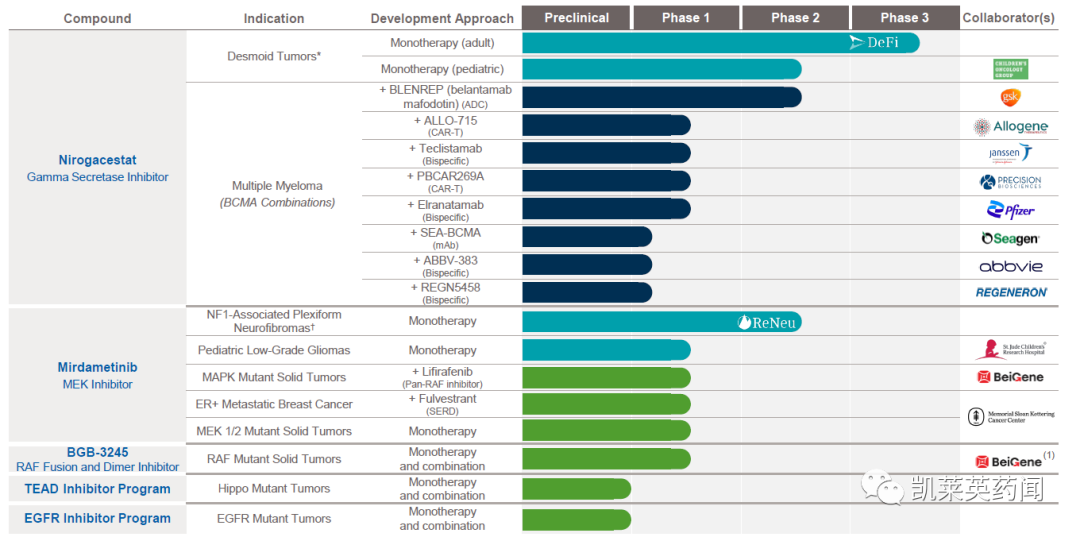Click MAPK Mutant Solid Tumors indication
Image resolution: width=1080 pixels, height=537 pixels.
pos(274,377)
